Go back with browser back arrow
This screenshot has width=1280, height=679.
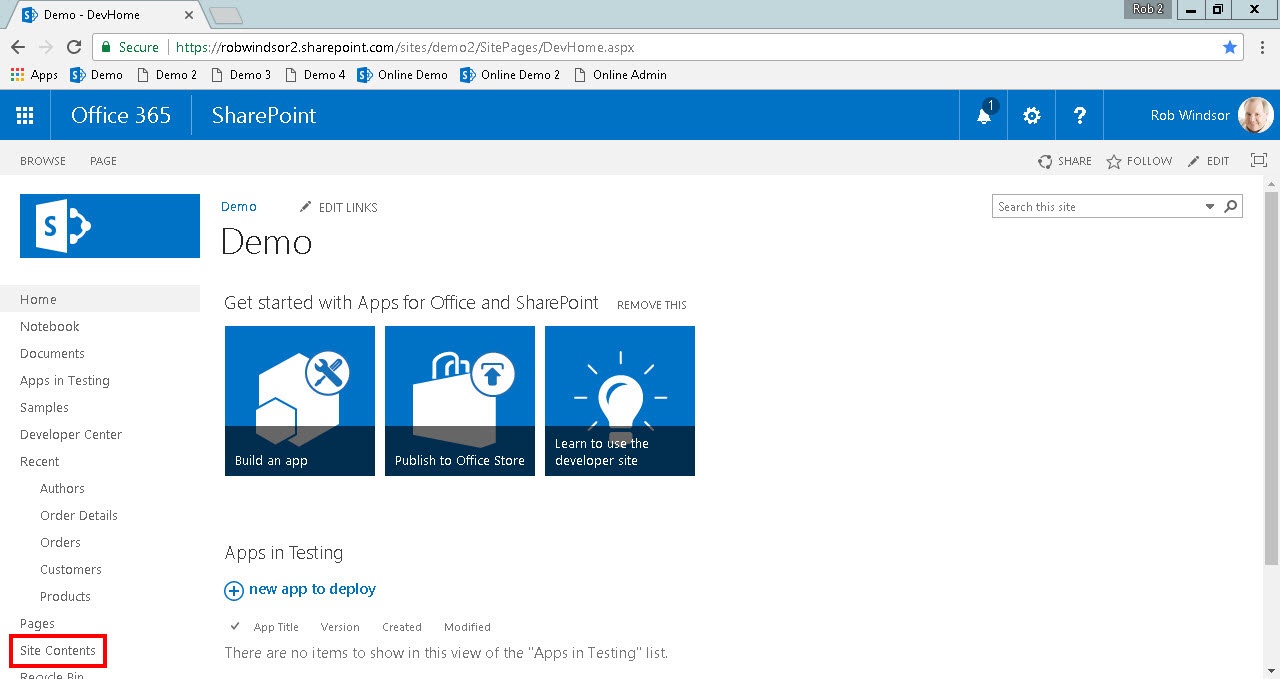(18, 47)
